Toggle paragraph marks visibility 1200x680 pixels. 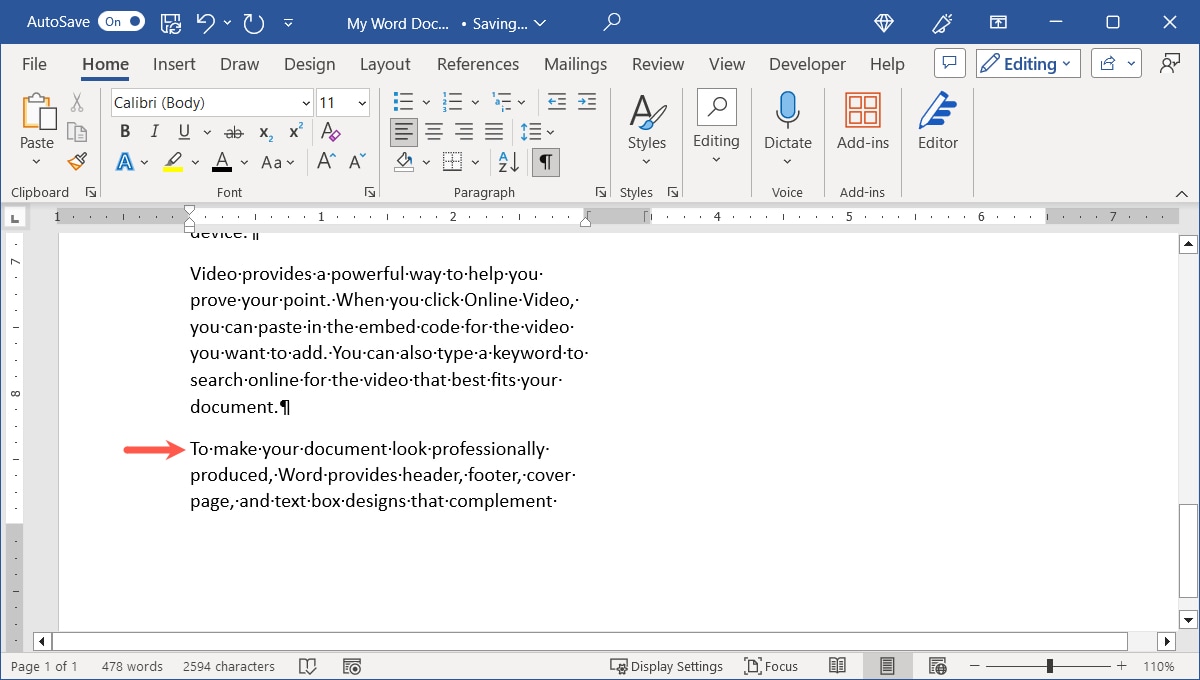(545, 161)
